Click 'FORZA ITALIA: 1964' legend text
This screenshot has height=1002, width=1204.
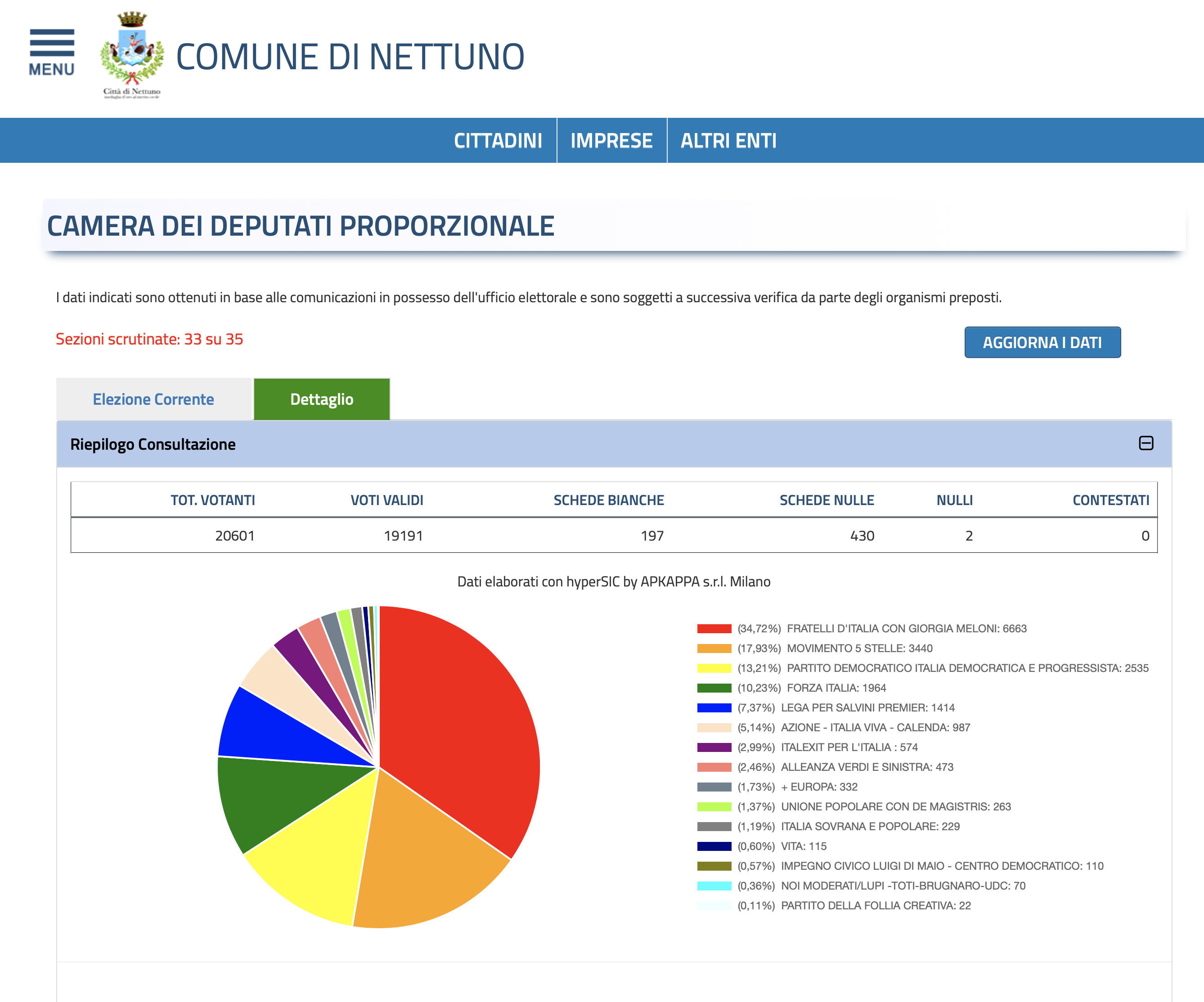tap(836, 688)
